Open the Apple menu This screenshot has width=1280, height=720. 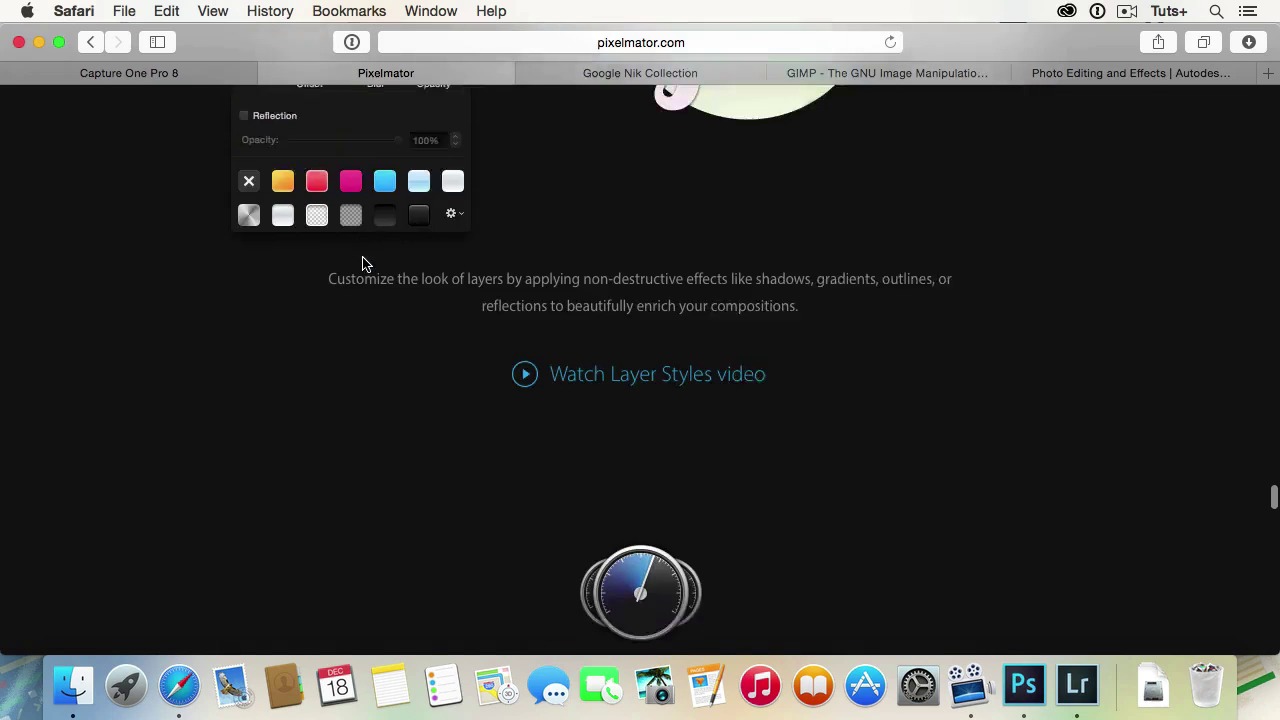pyautogui.click(x=27, y=11)
